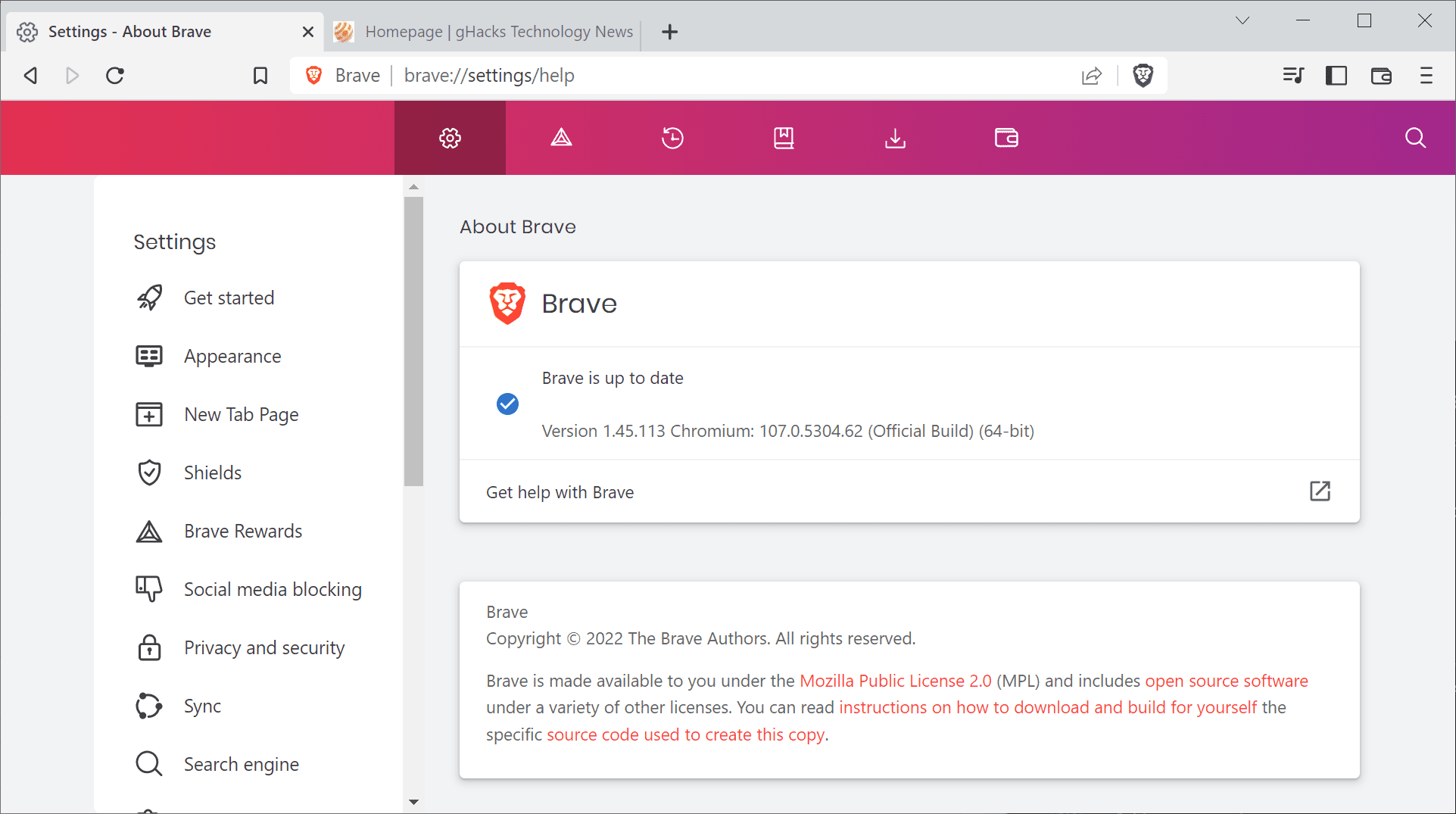Open the playlist icon in toolbar
Image resolution: width=1456 pixels, height=814 pixels.
tap(1293, 76)
